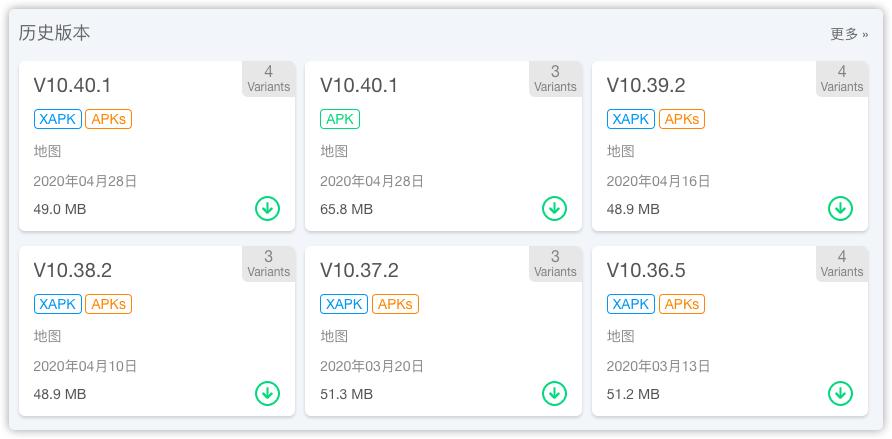This screenshot has width=892, height=439.
Task: Open 更多 link in 历史版本 header
Action: tap(848, 34)
